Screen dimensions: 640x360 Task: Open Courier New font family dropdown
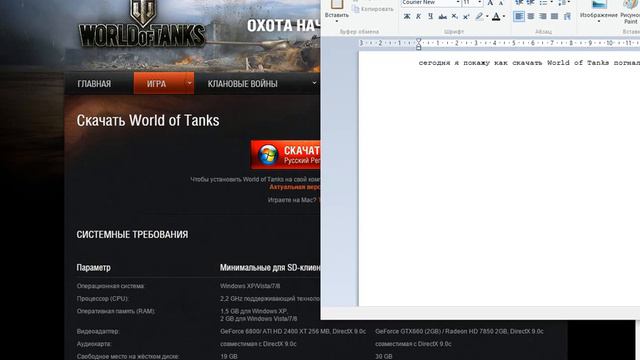click(x=458, y=3)
